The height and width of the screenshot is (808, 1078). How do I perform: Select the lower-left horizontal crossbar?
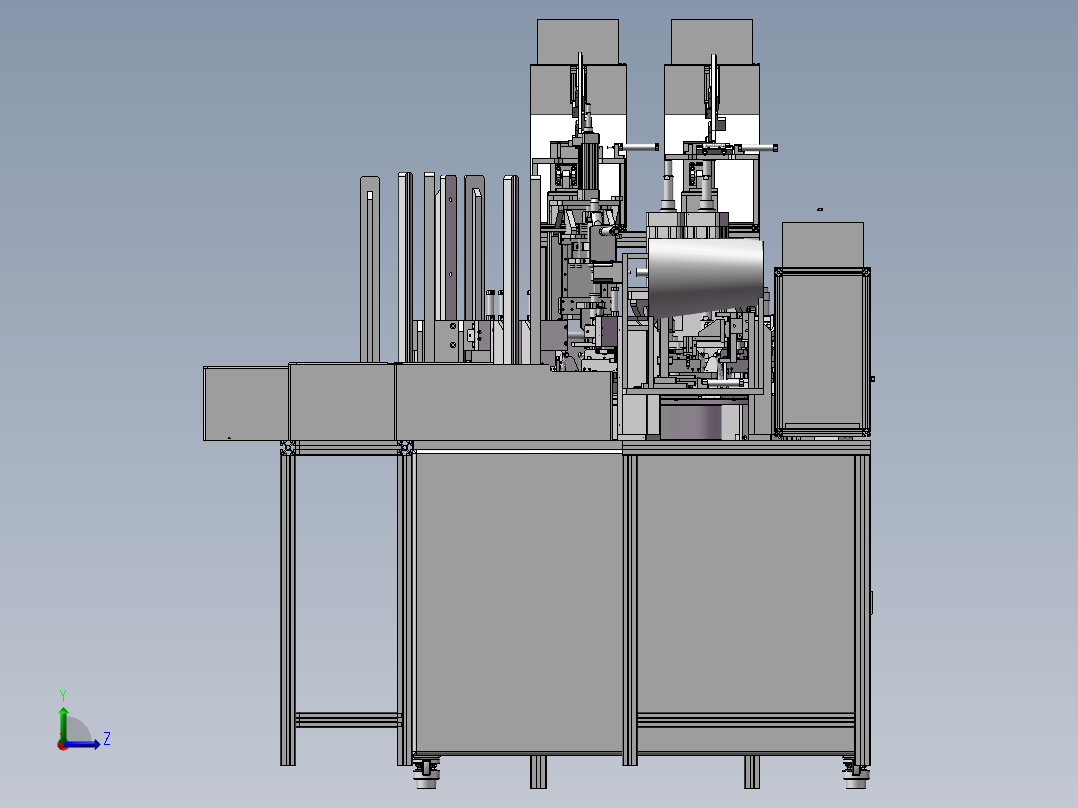(x=347, y=720)
